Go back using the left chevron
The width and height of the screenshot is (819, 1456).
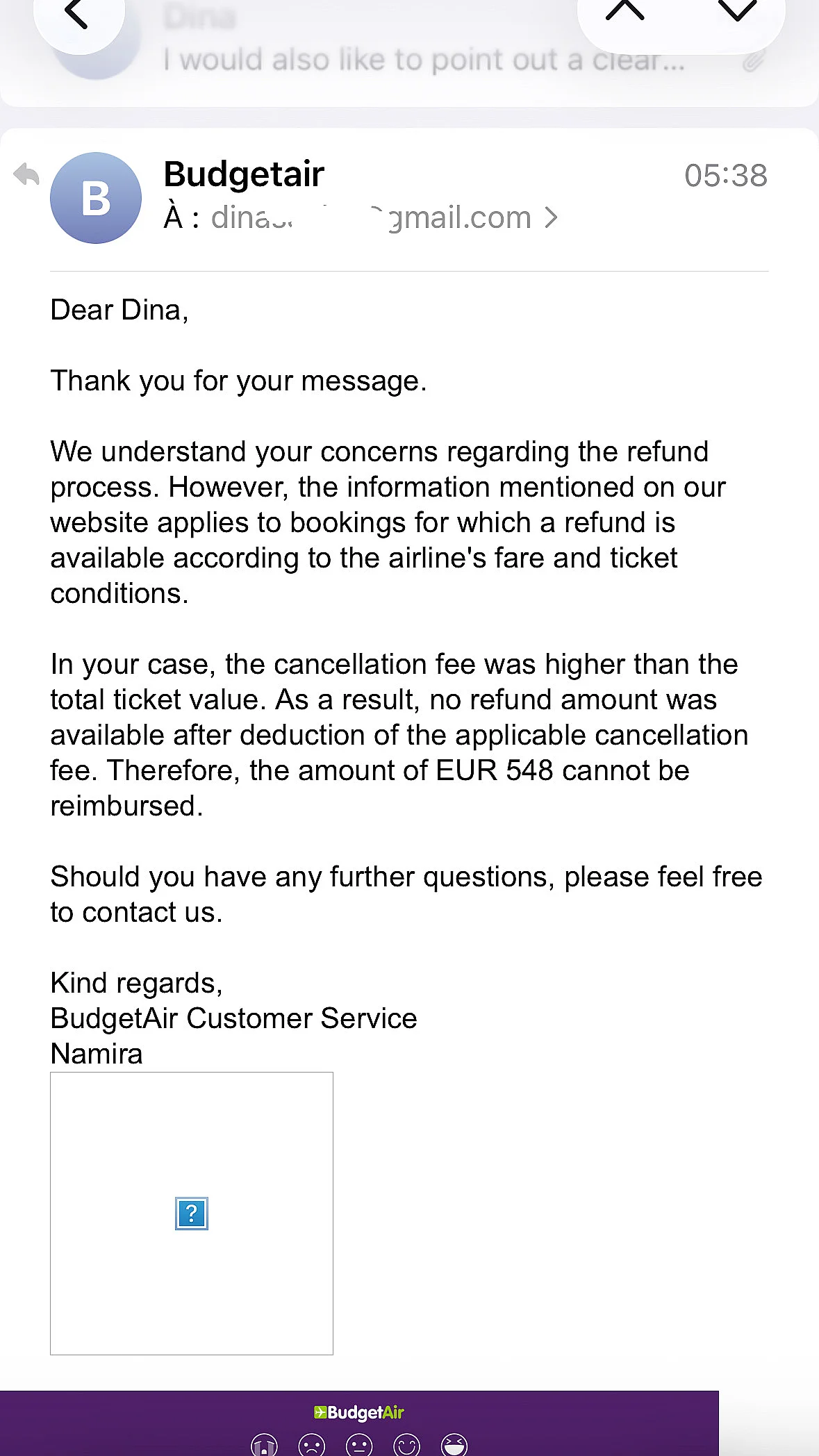point(76,14)
